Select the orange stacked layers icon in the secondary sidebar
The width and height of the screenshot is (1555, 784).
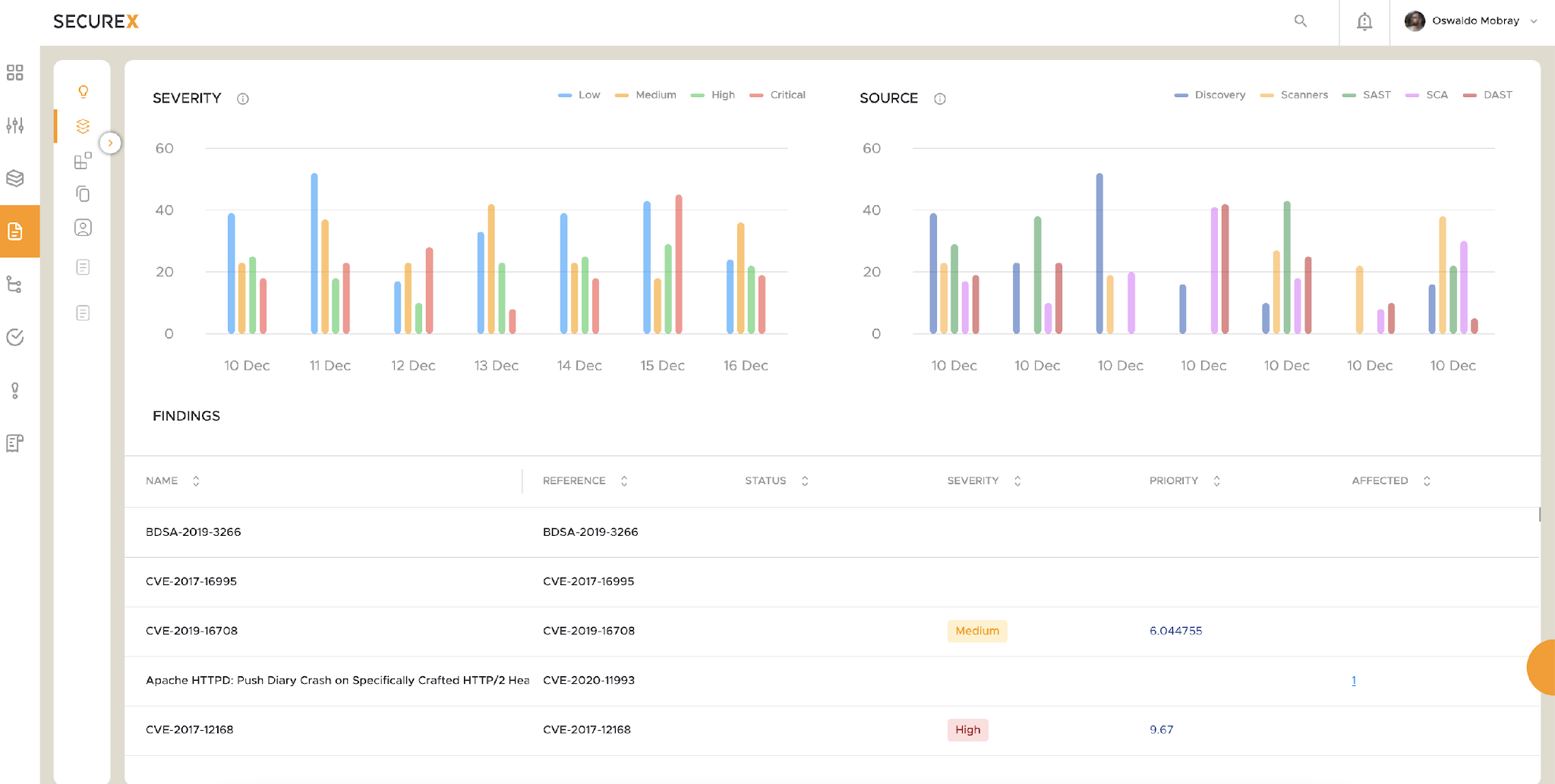pyautogui.click(x=84, y=126)
